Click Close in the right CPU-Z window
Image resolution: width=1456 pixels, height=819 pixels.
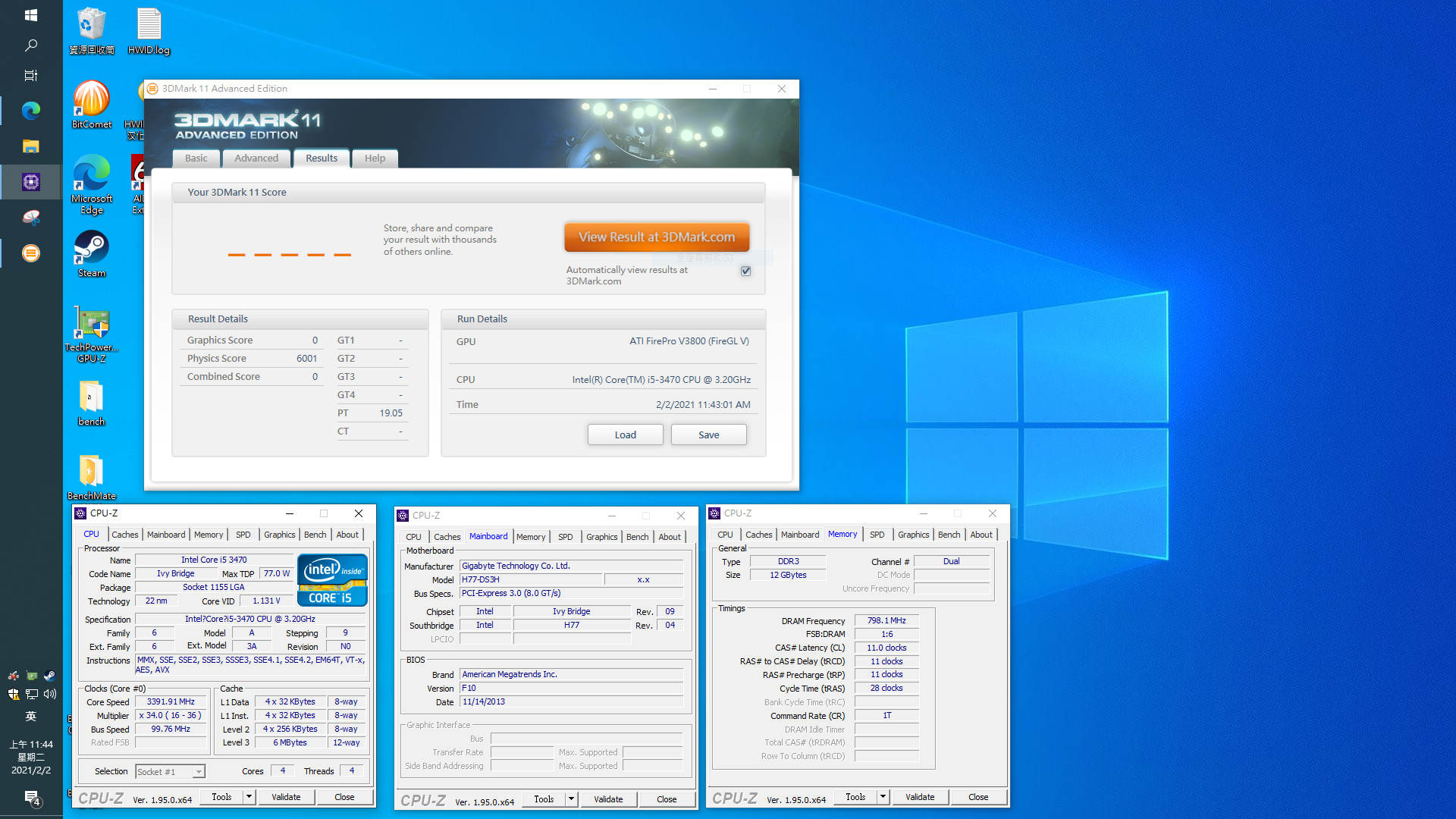coord(978,797)
